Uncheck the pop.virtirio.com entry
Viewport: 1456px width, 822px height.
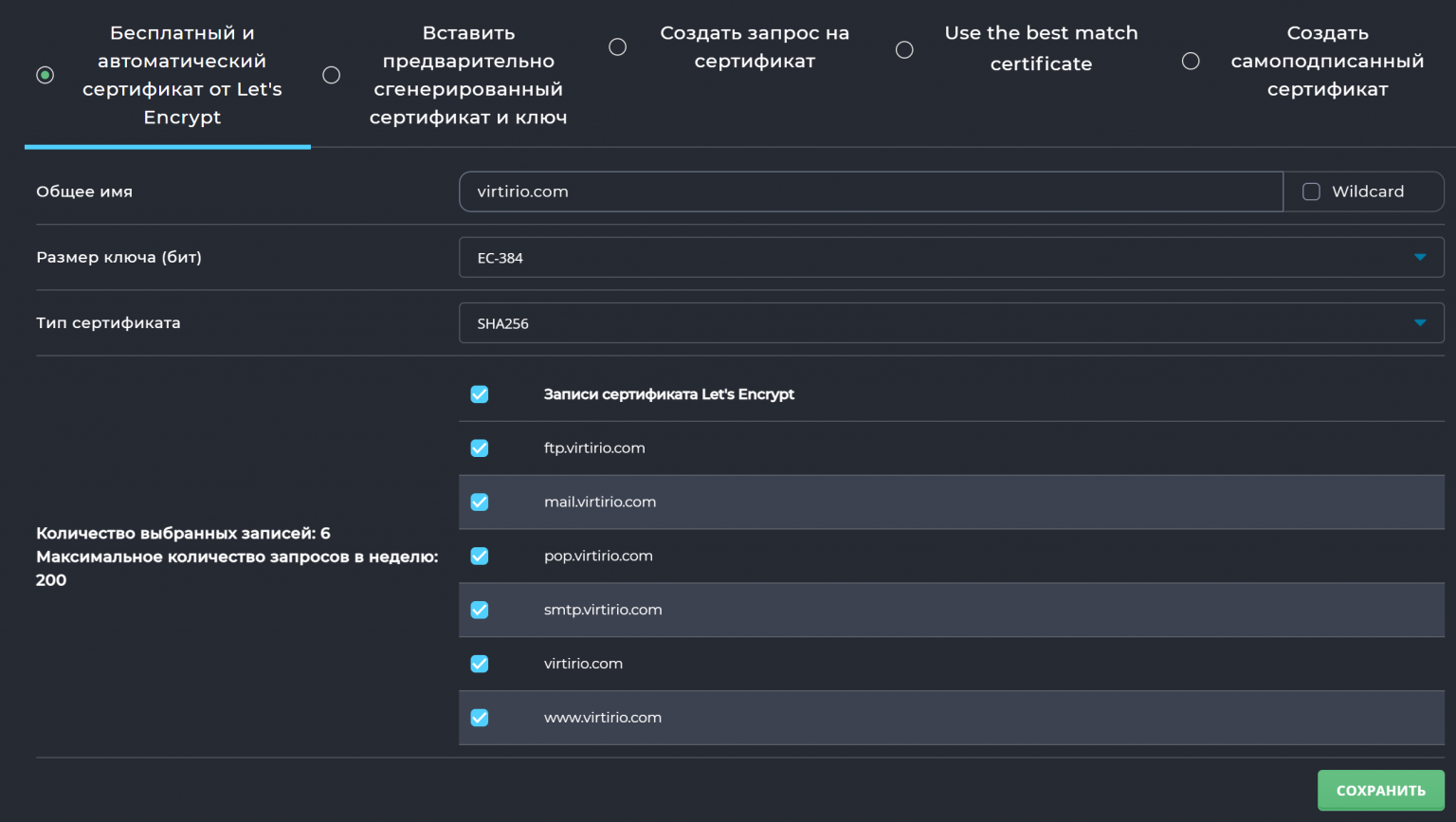pyautogui.click(x=480, y=557)
